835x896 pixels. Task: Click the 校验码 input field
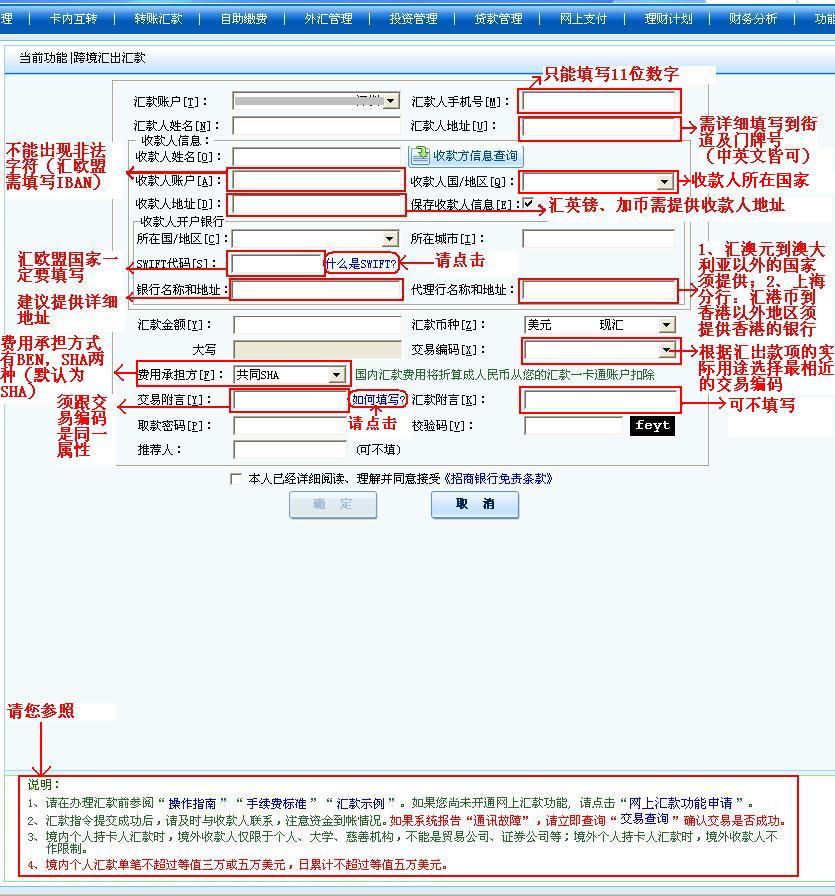573,426
